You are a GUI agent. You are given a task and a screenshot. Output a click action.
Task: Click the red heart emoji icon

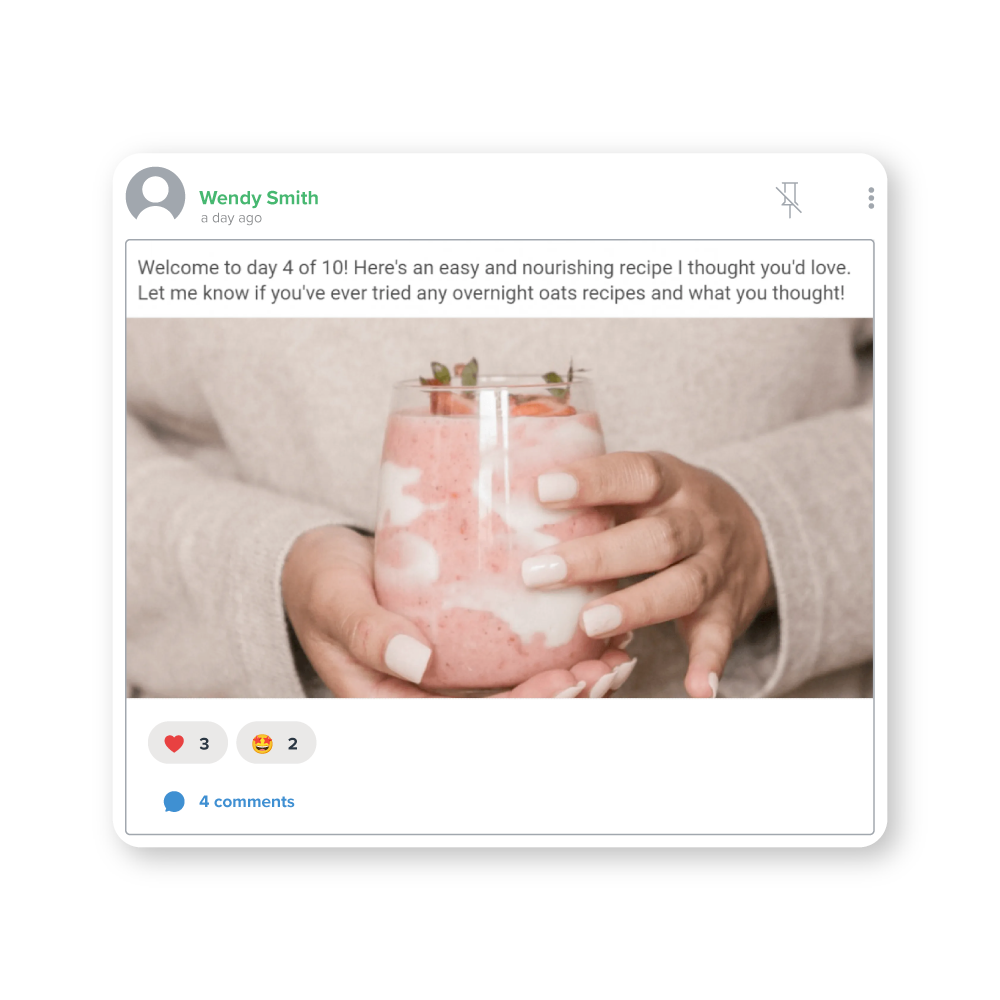174,744
